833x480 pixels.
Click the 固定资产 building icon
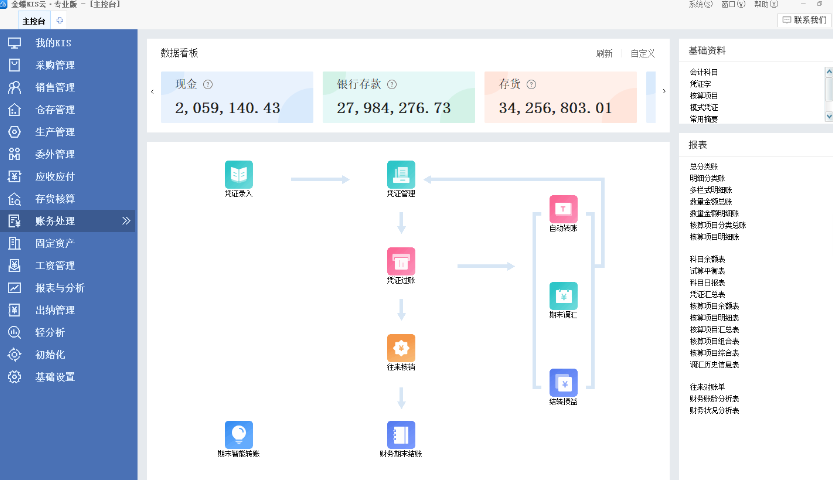[x=14, y=243]
